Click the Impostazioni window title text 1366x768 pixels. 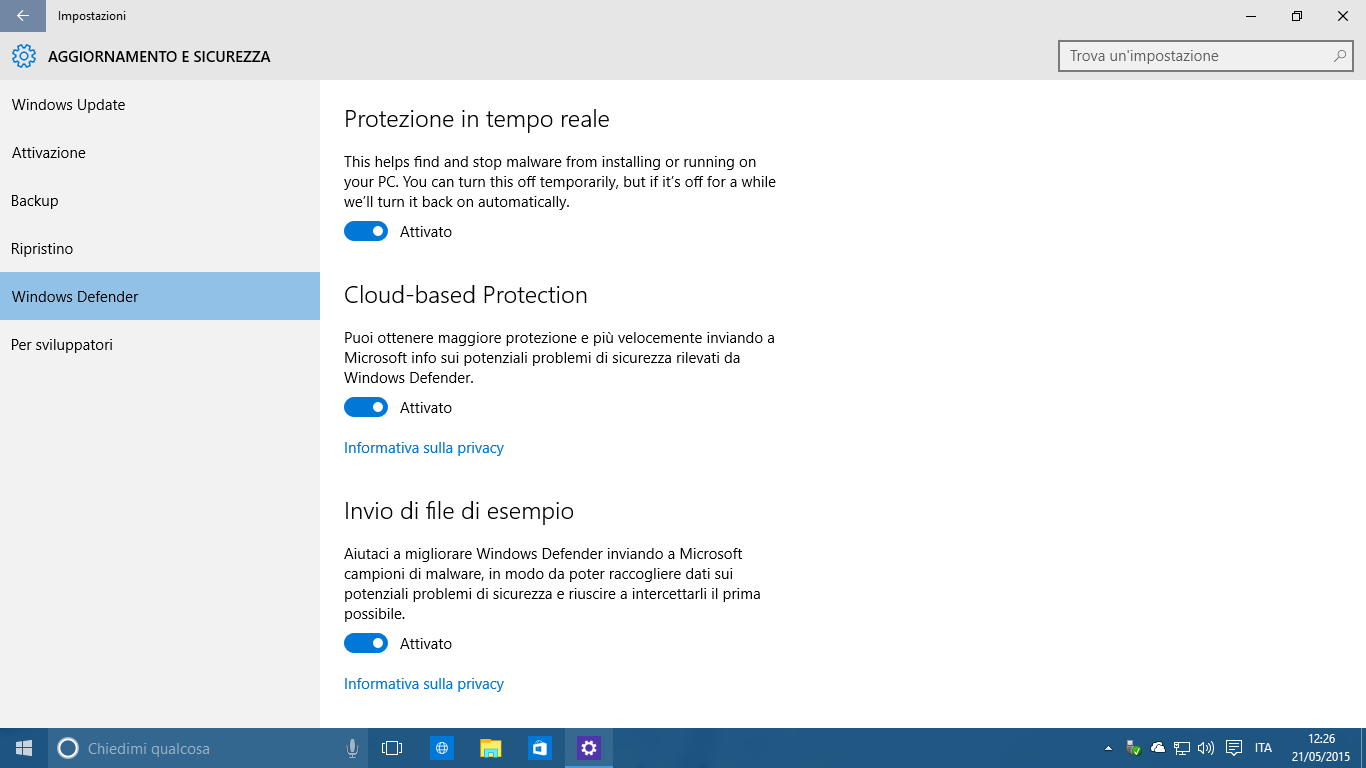(92, 16)
